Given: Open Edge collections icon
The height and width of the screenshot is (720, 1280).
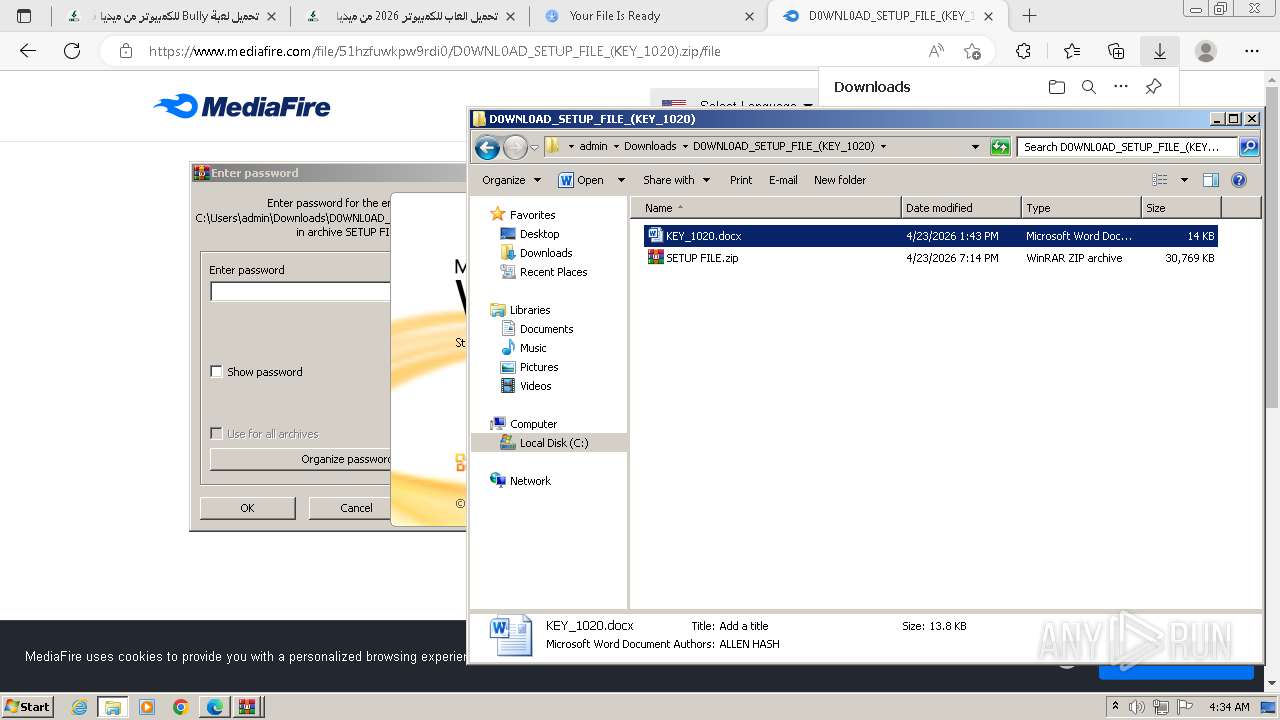Looking at the screenshot, I should tap(1116, 51).
